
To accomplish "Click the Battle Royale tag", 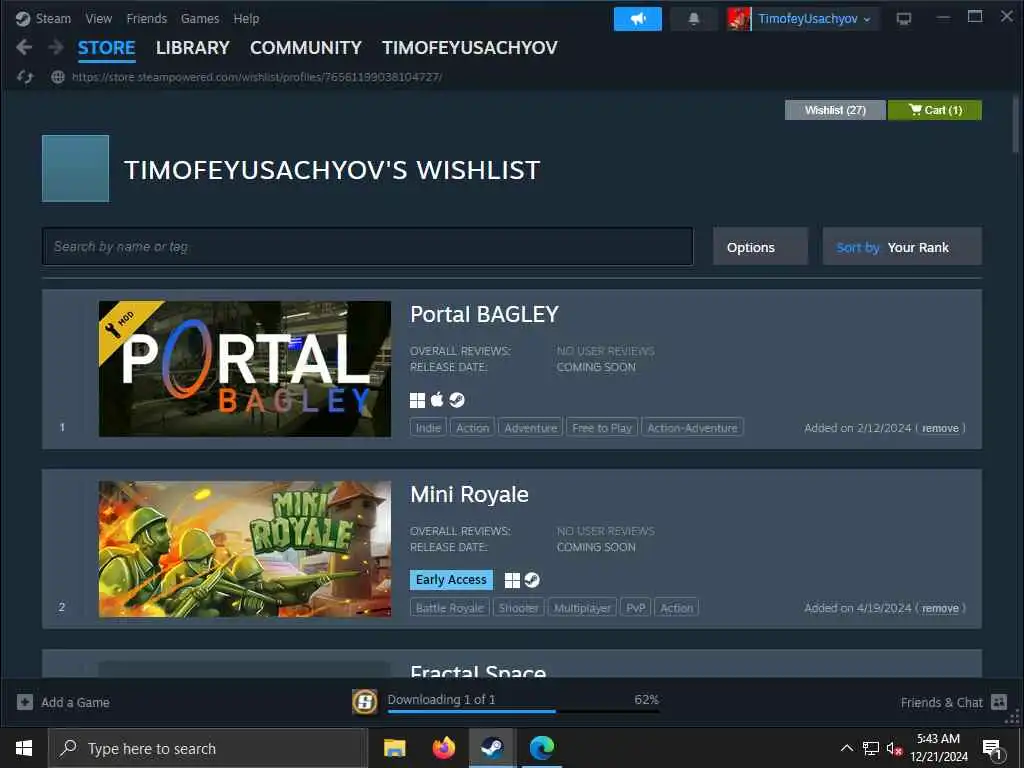I will coord(449,608).
